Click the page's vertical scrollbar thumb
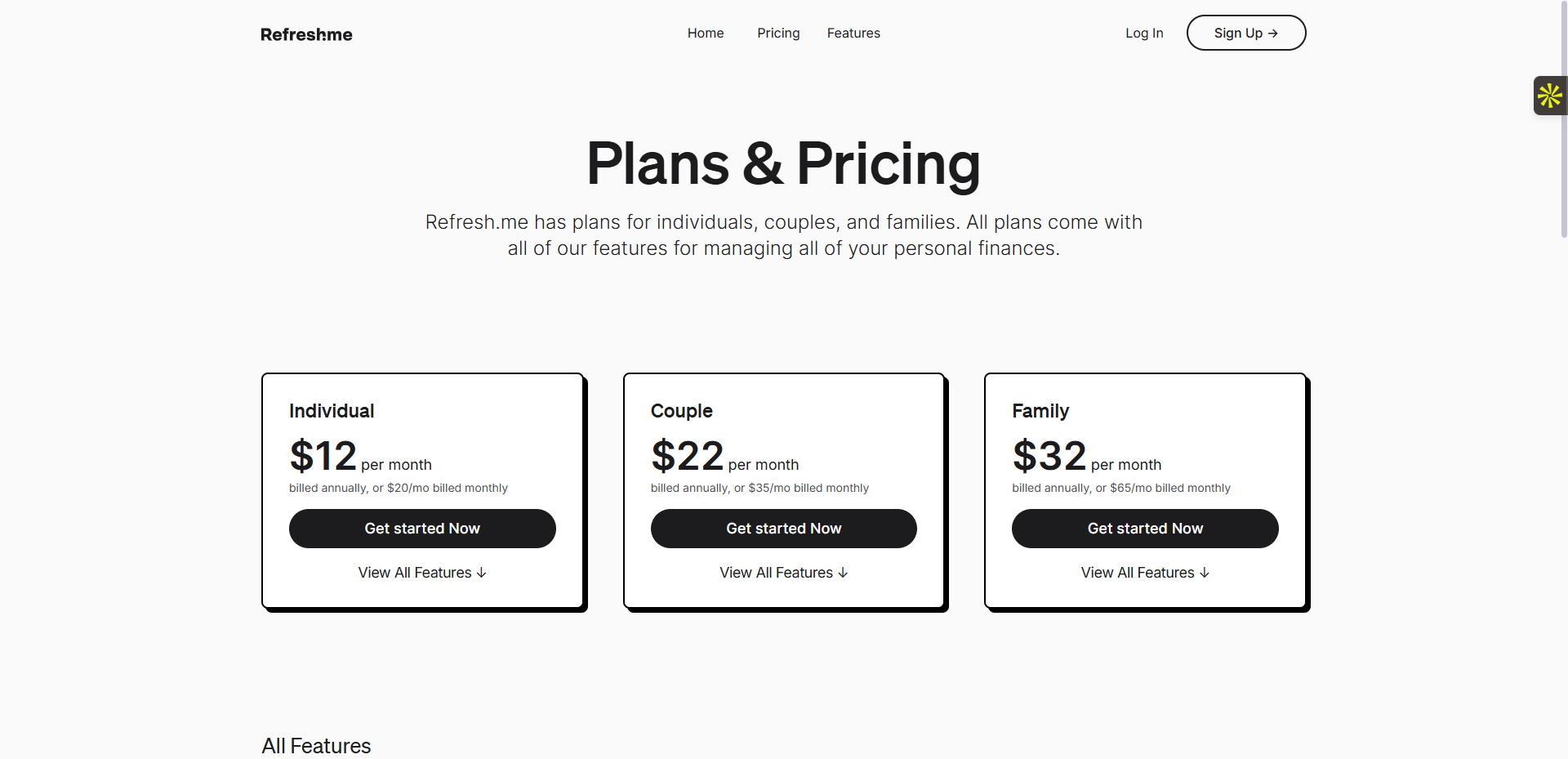The image size is (1568, 759). tap(1563, 123)
